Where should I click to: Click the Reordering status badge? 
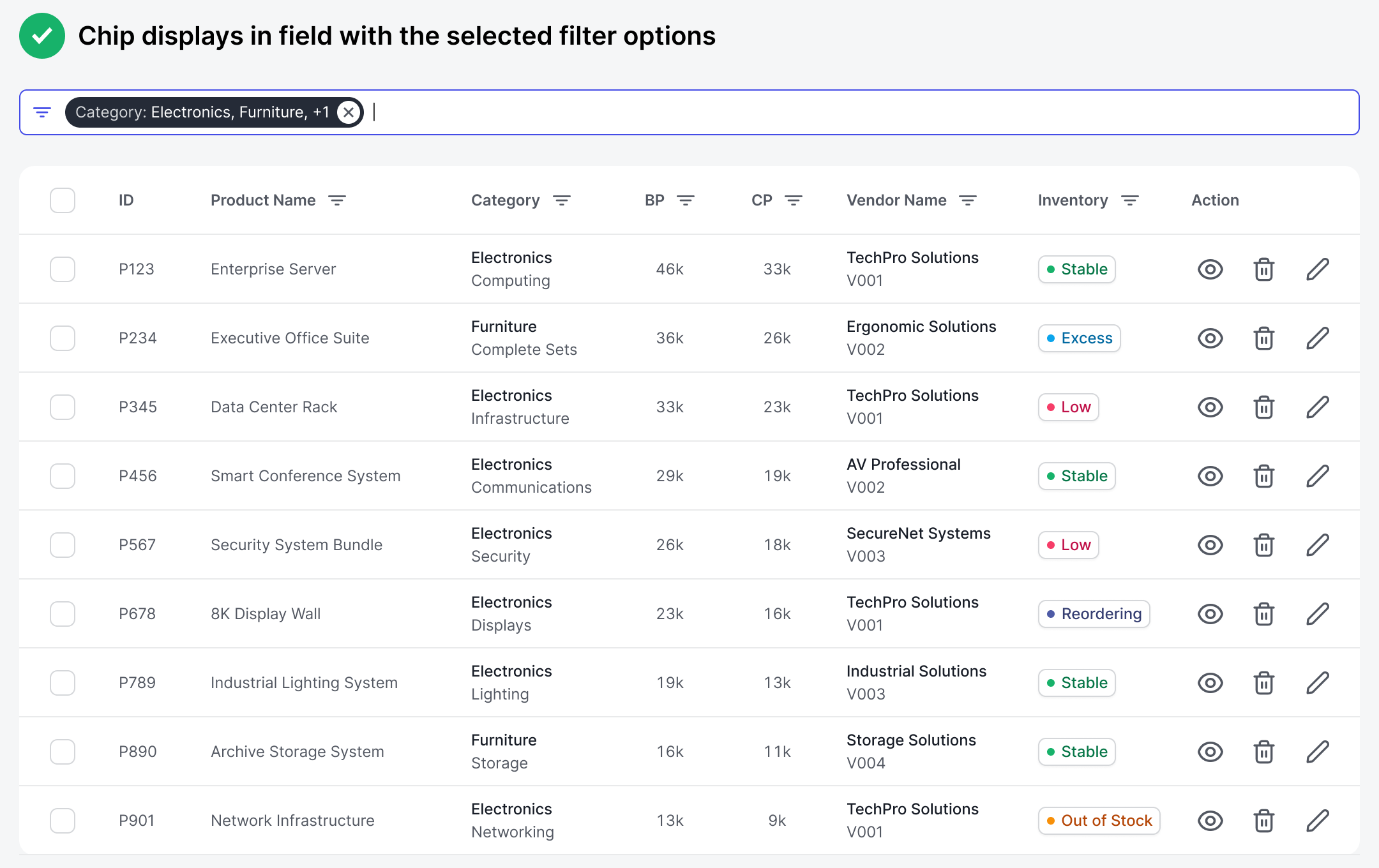click(1094, 614)
